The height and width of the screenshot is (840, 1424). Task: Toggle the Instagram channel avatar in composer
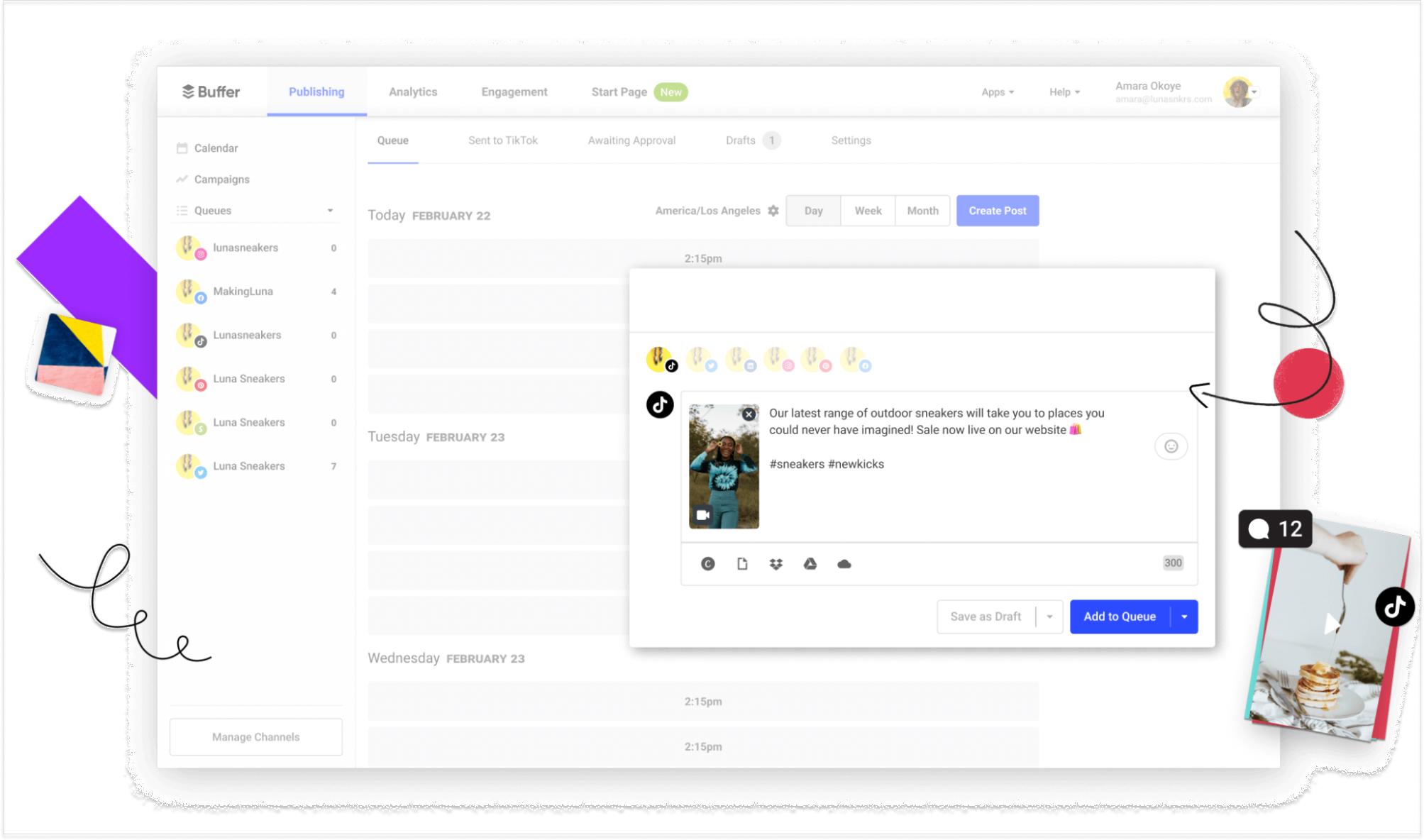[778, 360]
